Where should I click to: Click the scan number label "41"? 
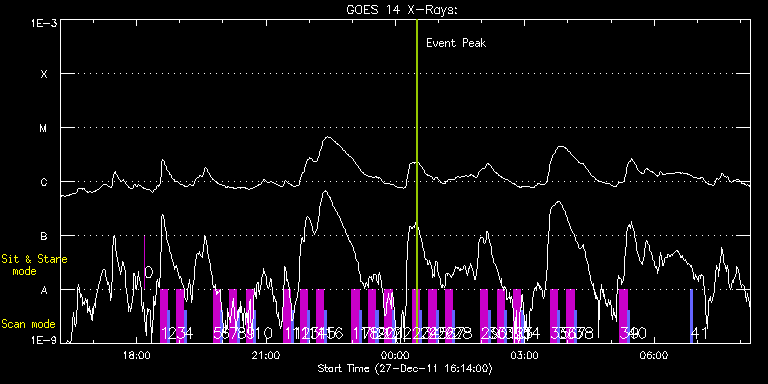pyautogui.click(x=699, y=334)
